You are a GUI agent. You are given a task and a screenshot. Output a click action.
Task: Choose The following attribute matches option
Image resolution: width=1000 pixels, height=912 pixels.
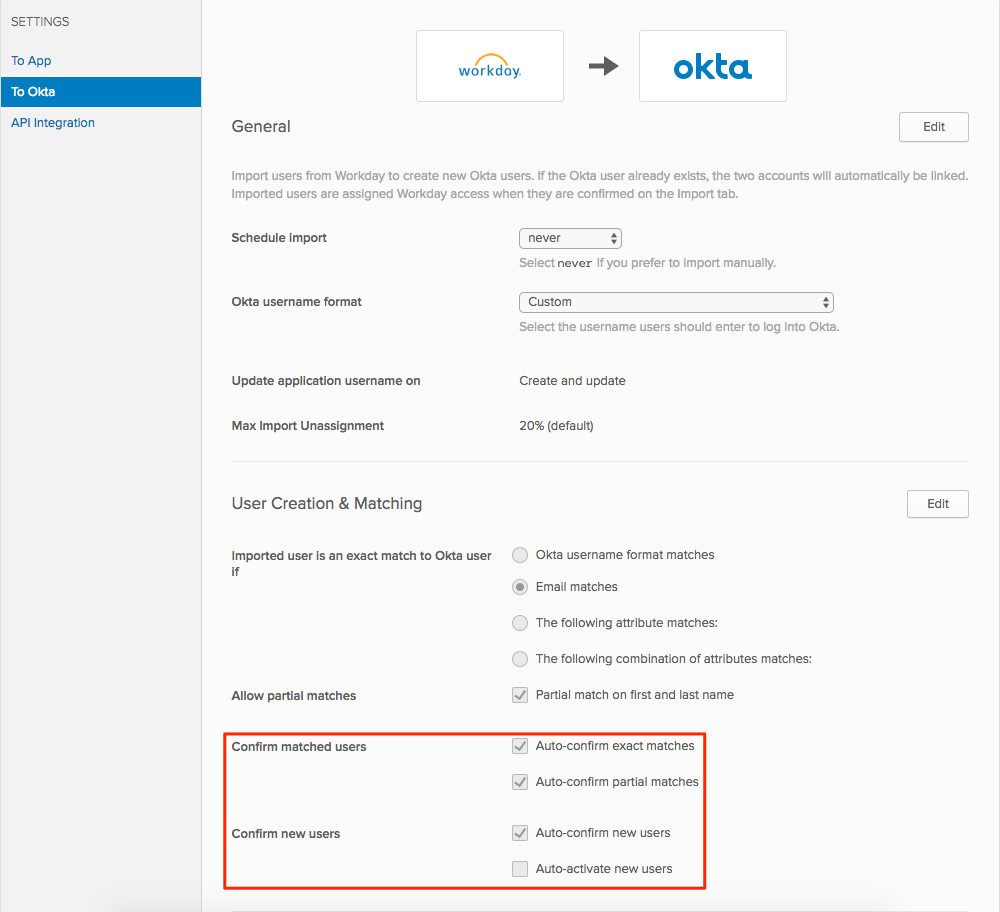click(x=520, y=622)
